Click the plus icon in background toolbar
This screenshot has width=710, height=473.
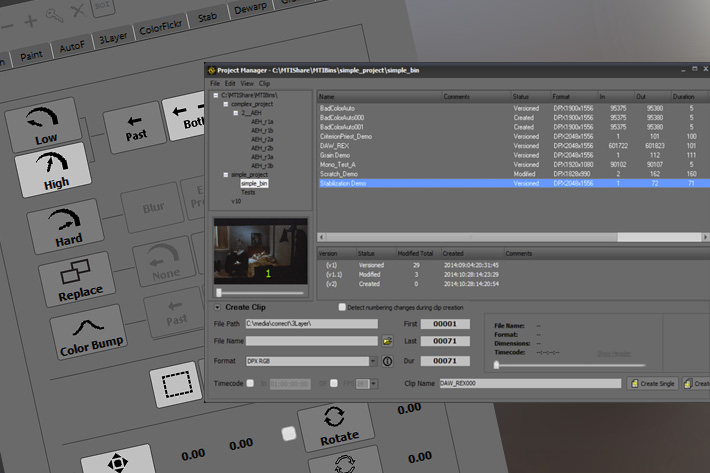(30, 21)
